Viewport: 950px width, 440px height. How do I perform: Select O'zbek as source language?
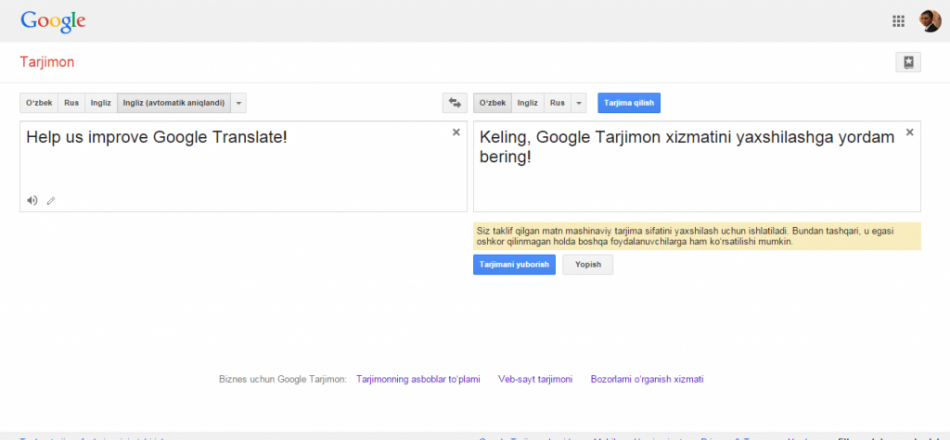coord(39,103)
